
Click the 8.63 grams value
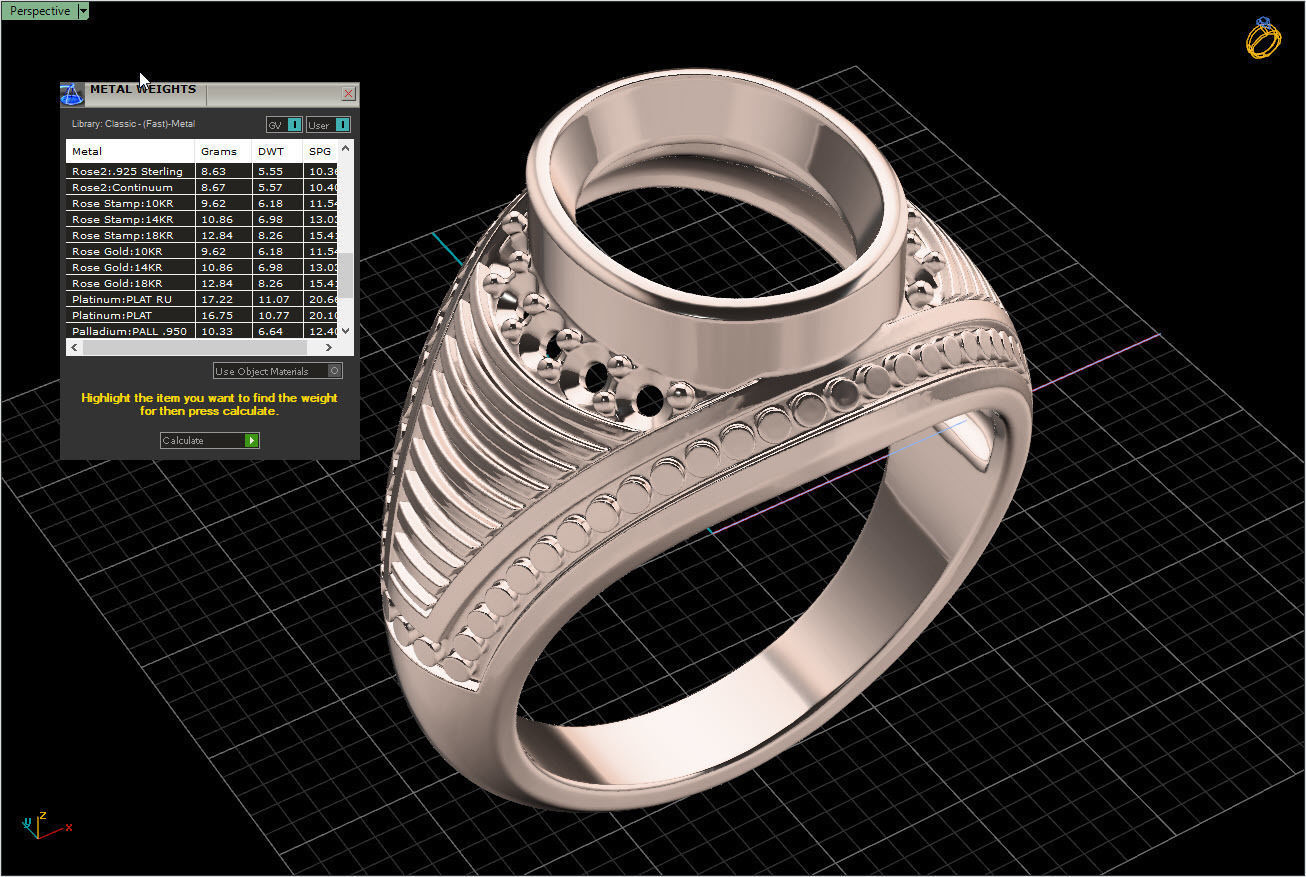[213, 172]
